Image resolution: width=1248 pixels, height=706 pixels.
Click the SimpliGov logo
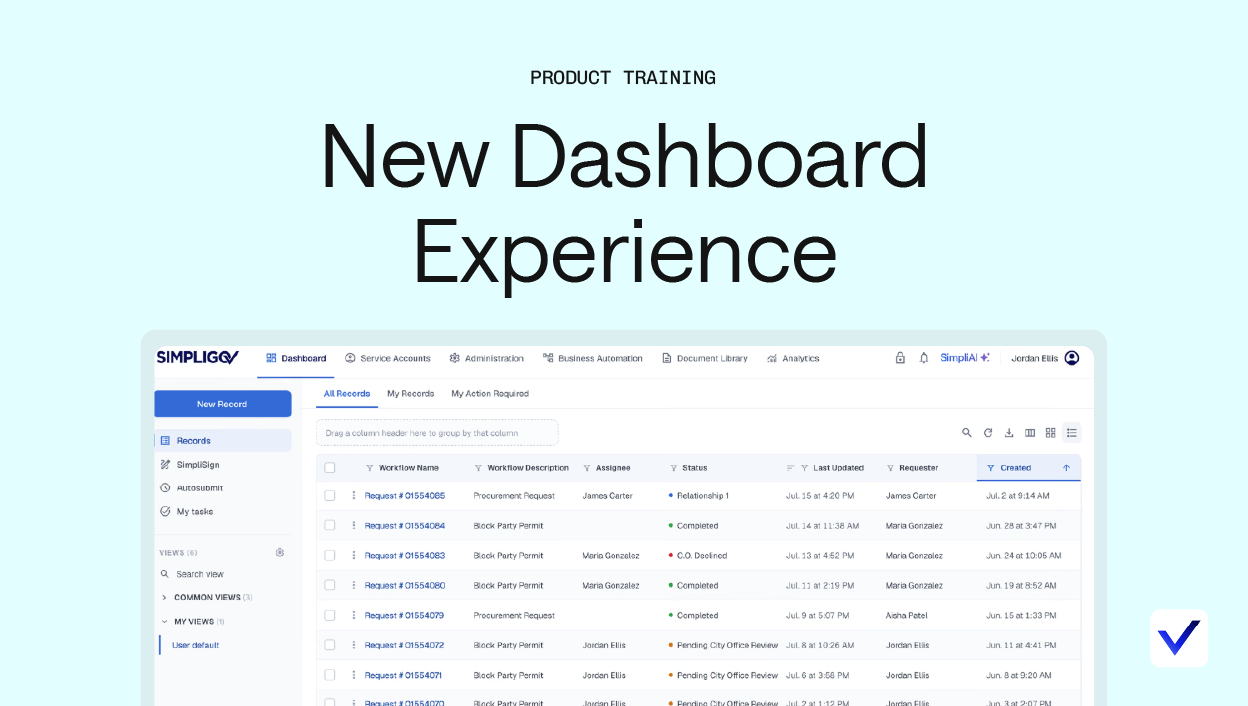[197, 358]
